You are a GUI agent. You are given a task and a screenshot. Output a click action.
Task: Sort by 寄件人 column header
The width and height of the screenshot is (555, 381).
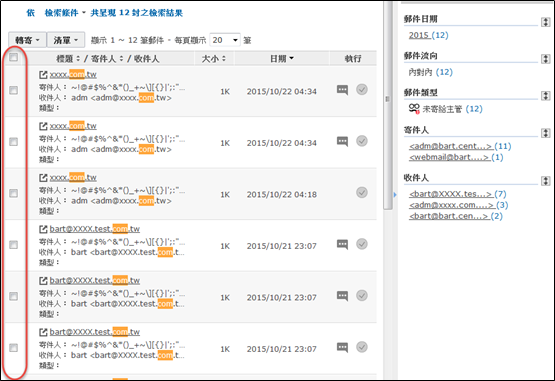point(107,59)
